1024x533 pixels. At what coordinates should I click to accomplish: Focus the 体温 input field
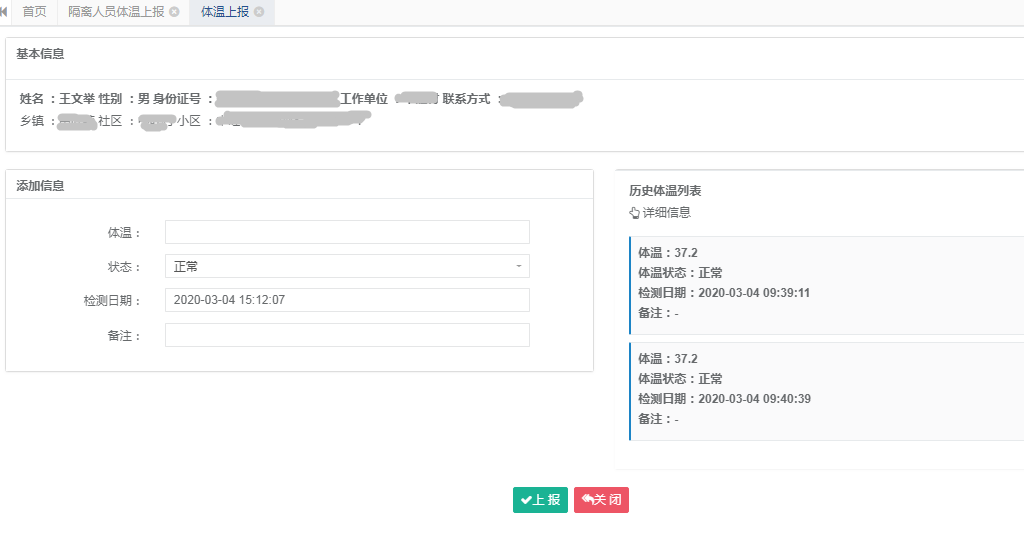click(346, 233)
